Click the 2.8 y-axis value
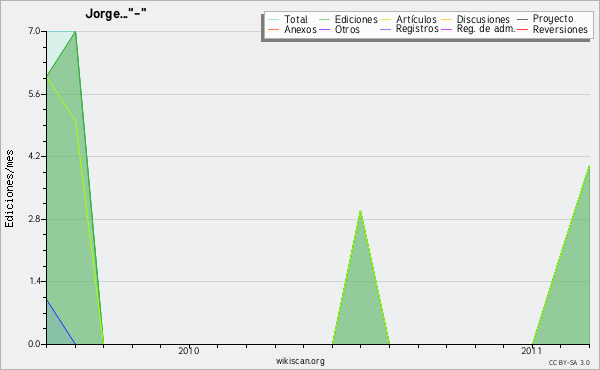600x370 pixels. point(34,219)
